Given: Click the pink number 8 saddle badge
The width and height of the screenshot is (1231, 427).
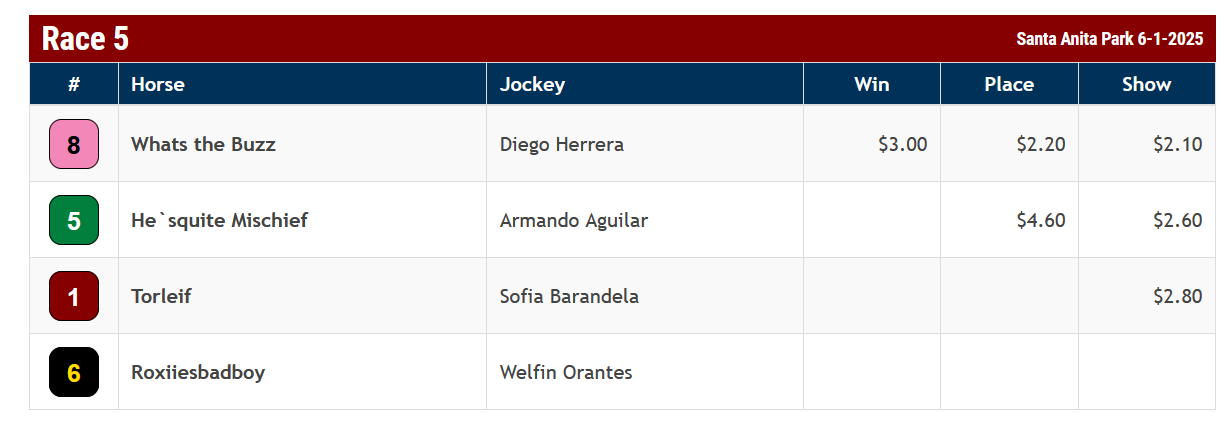Looking at the screenshot, I should tap(74, 144).
